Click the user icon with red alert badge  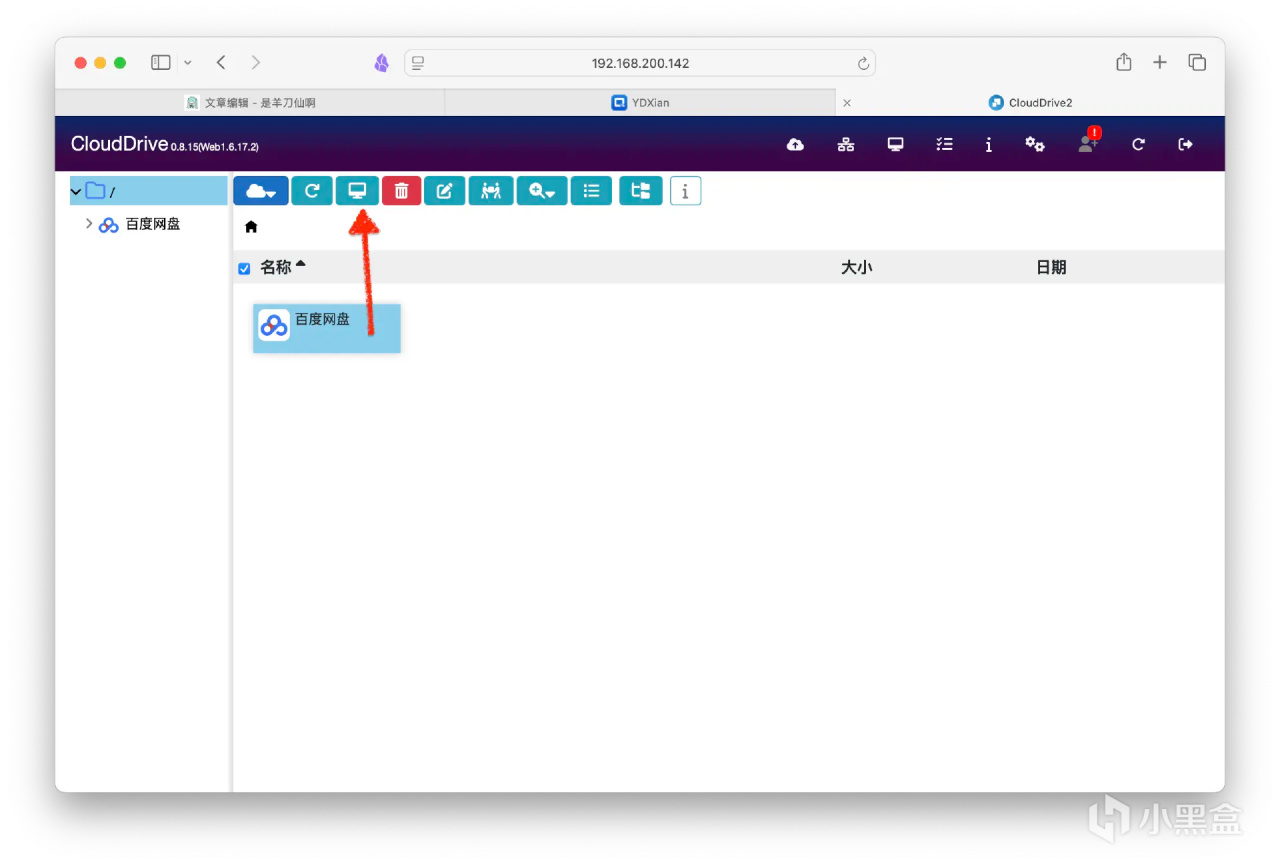tap(1088, 142)
